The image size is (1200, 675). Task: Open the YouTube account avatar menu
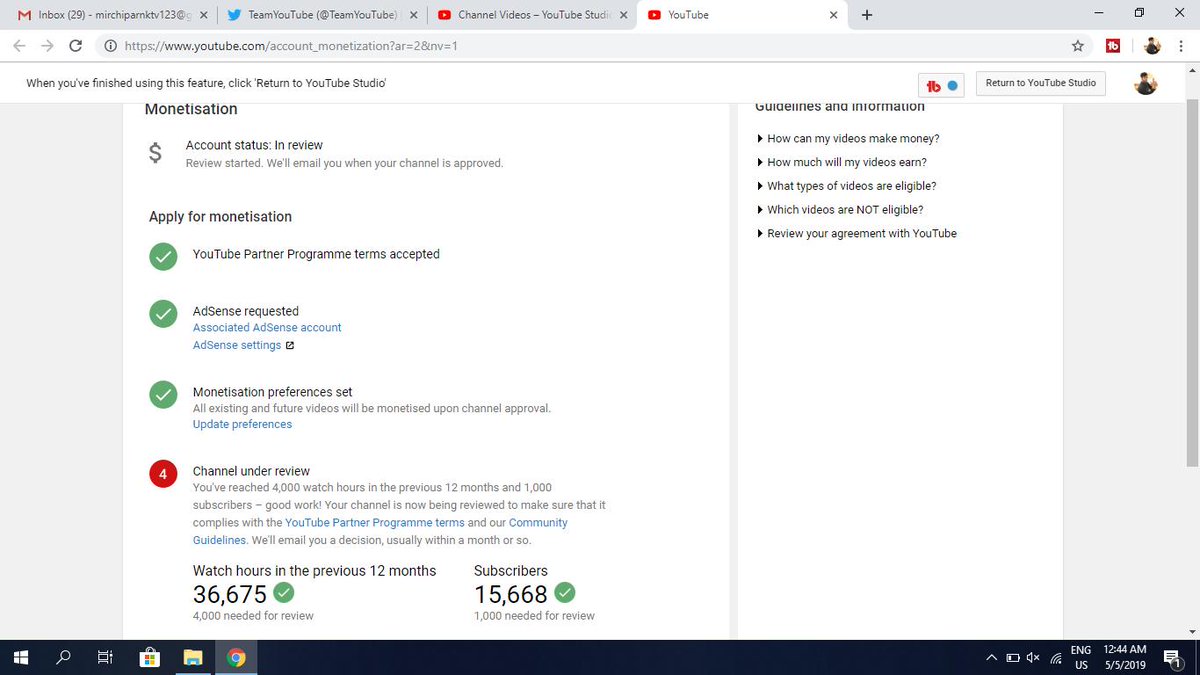(x=1146, y=84)
